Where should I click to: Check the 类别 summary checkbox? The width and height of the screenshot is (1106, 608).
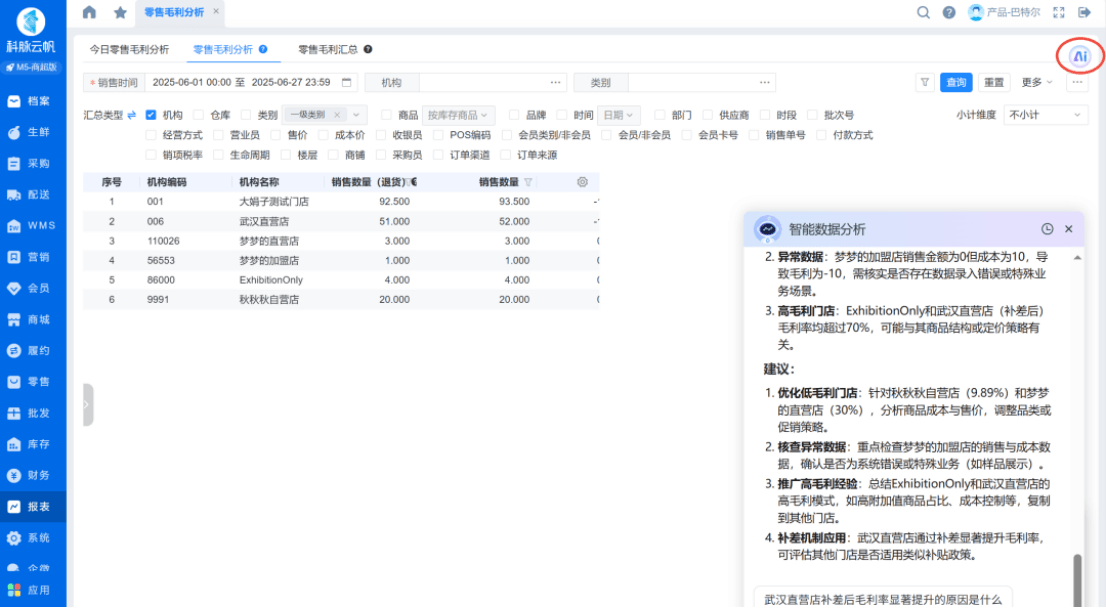click(245, 115)
